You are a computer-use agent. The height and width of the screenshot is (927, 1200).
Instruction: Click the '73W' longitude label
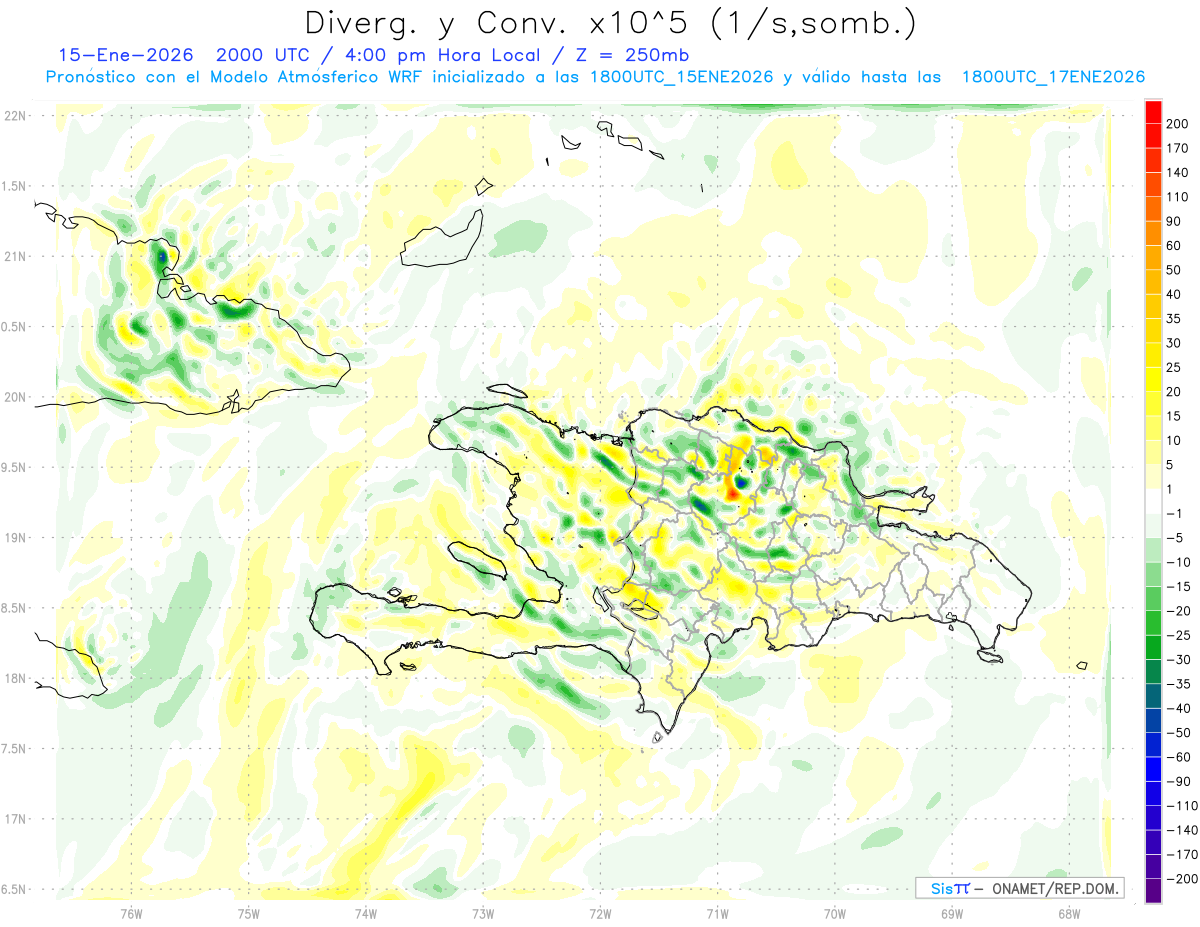(x=483, y=913)
